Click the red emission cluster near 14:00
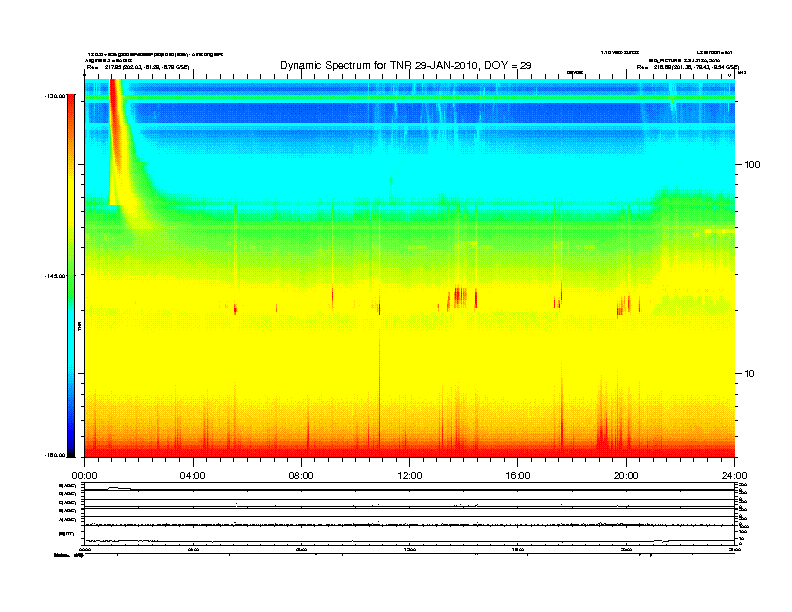 (x=461, y=297)
